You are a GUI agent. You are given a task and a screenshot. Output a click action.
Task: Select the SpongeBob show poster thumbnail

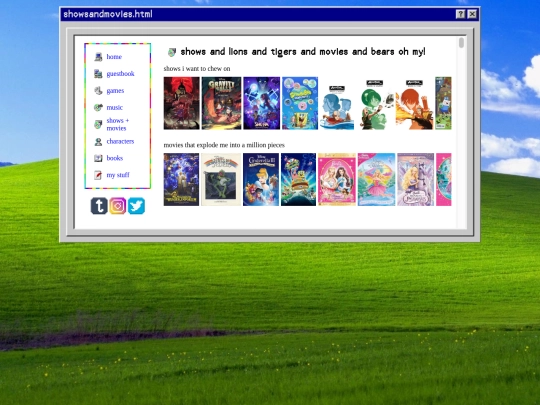click(x=300, y=103)
